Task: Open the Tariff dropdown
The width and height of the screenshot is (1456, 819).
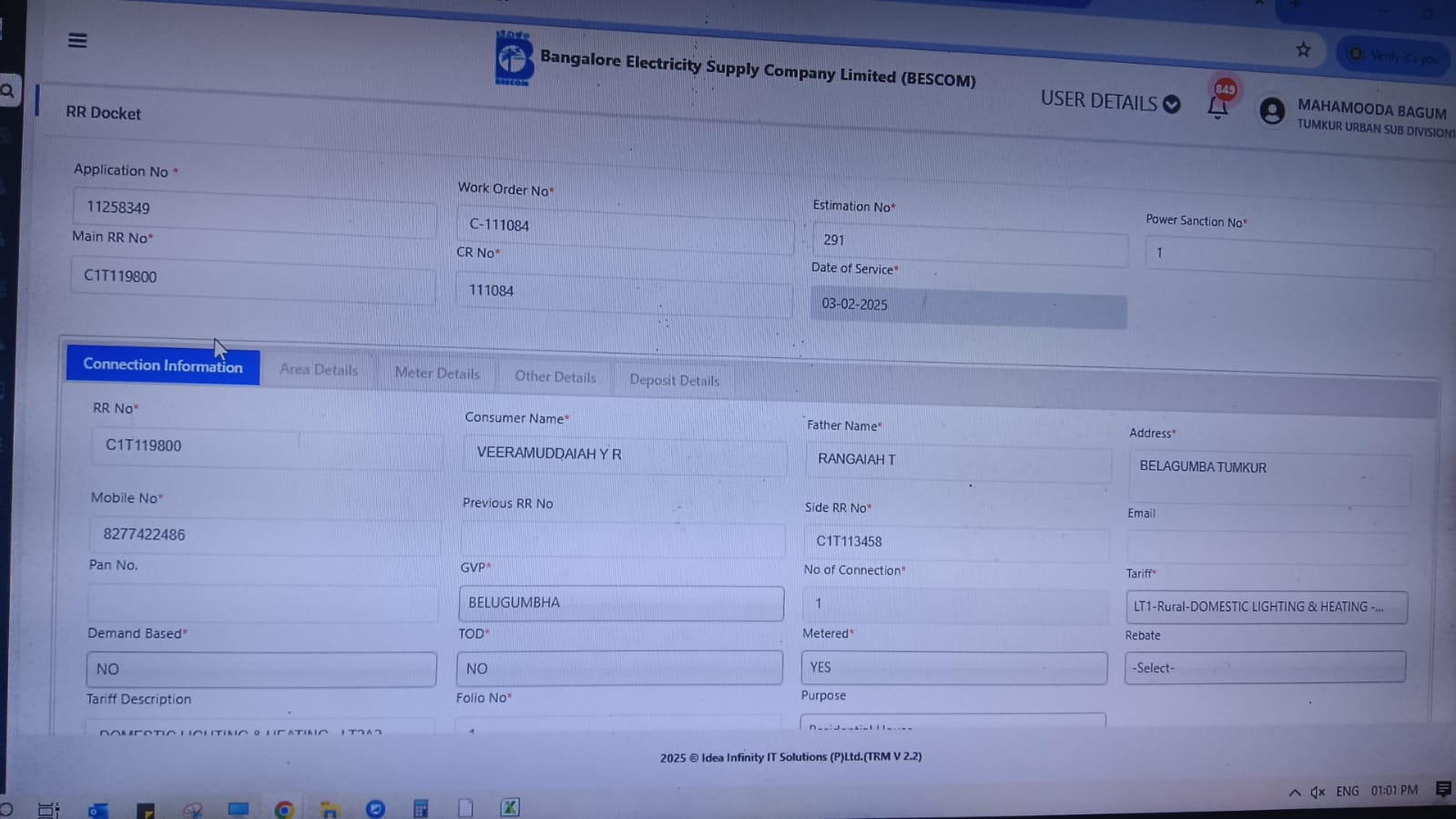Action: pos(1267,607)
